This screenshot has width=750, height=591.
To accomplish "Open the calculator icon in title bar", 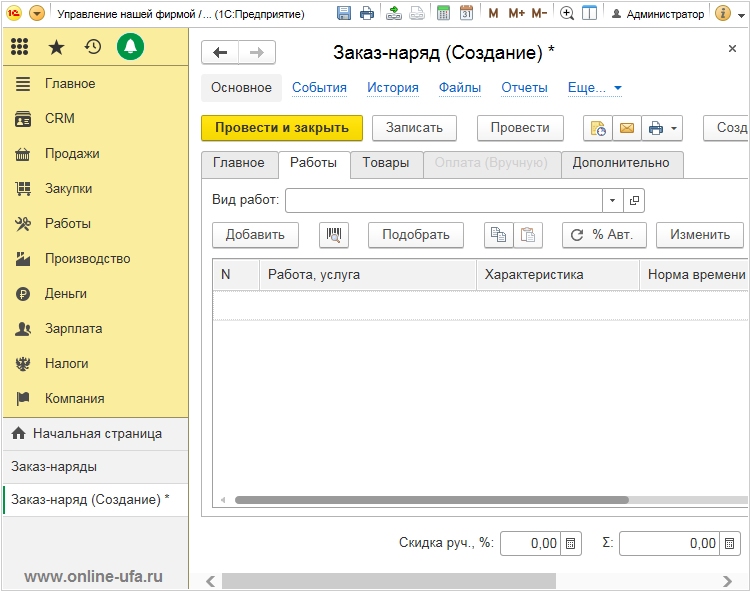I will 443,14.
